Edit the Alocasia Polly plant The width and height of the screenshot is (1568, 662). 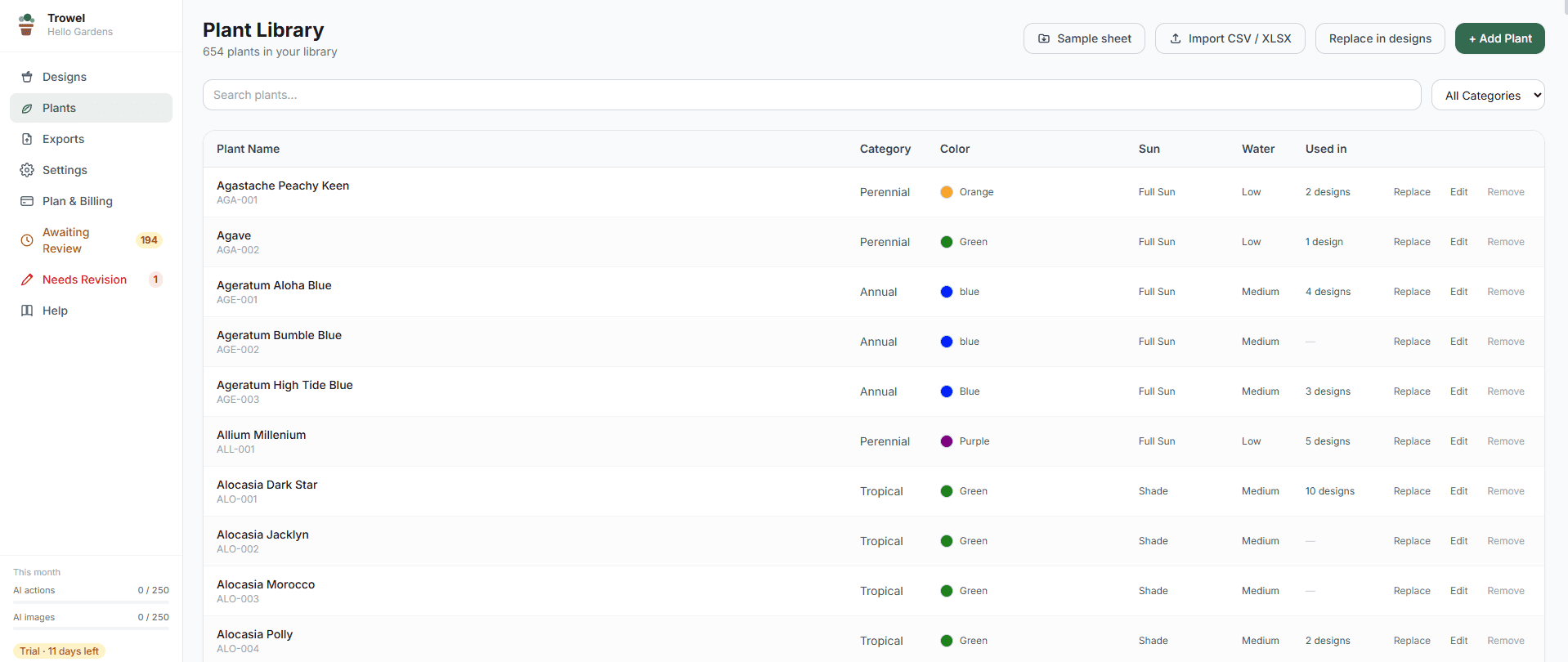pos(1459,641)
